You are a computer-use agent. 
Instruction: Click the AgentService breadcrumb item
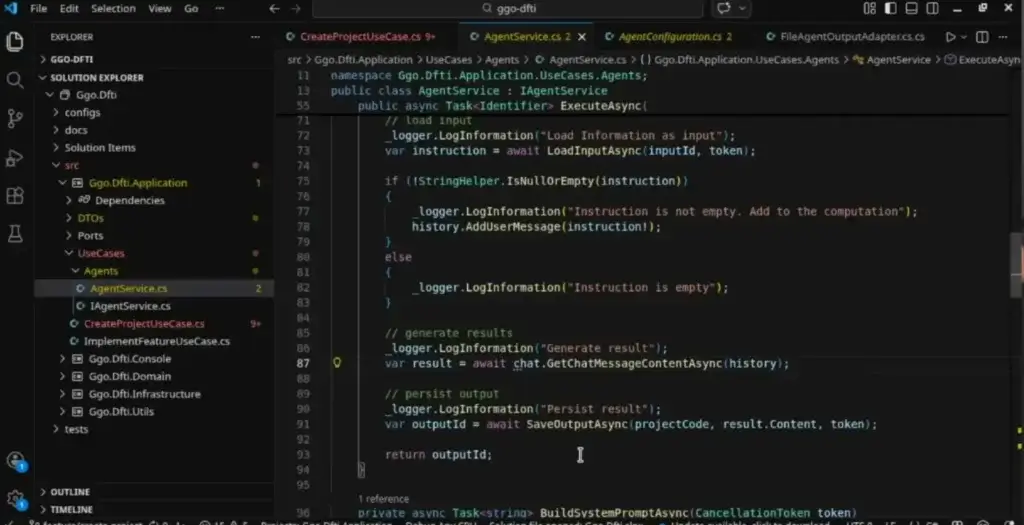pos(897,60)
